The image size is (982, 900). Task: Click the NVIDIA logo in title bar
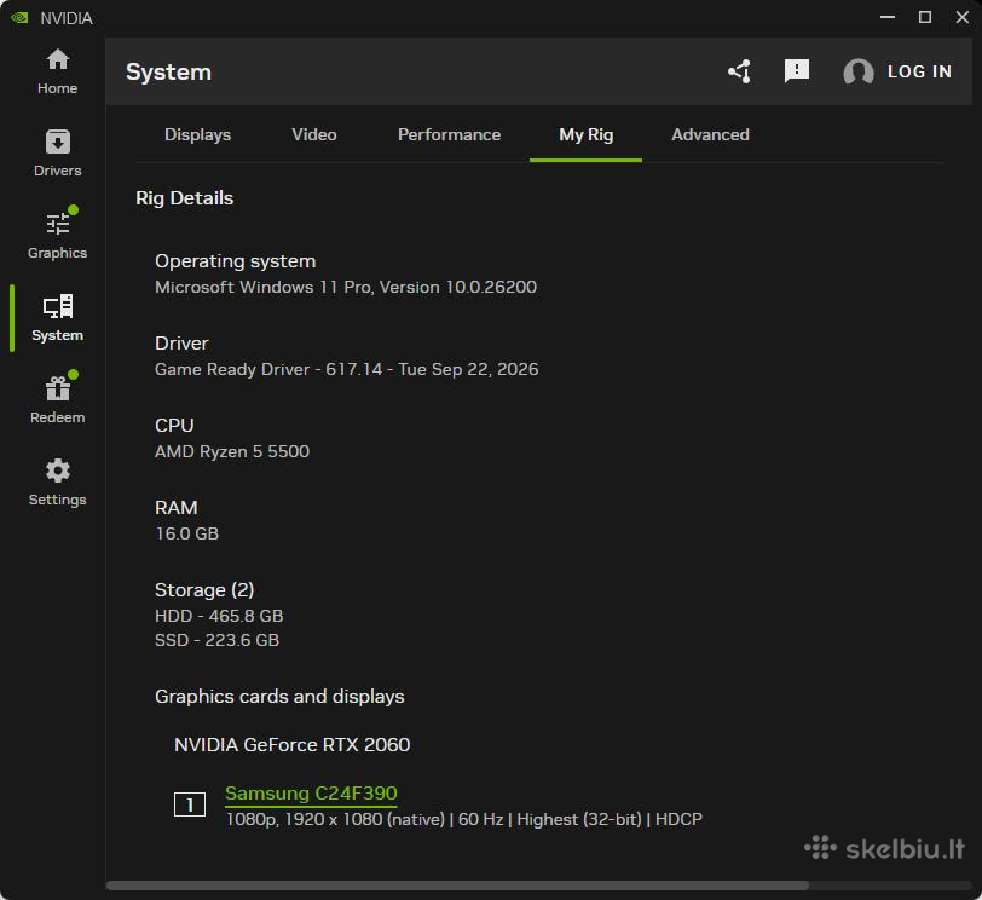pyautogui.click(x=19, y=18)
